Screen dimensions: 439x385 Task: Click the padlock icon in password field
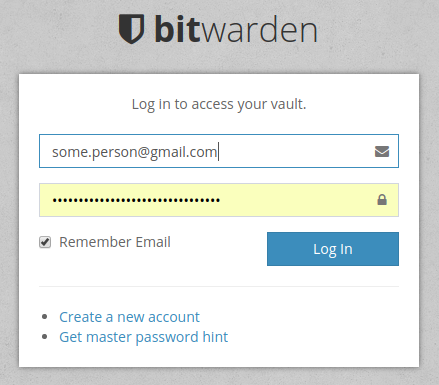(382, 200)
